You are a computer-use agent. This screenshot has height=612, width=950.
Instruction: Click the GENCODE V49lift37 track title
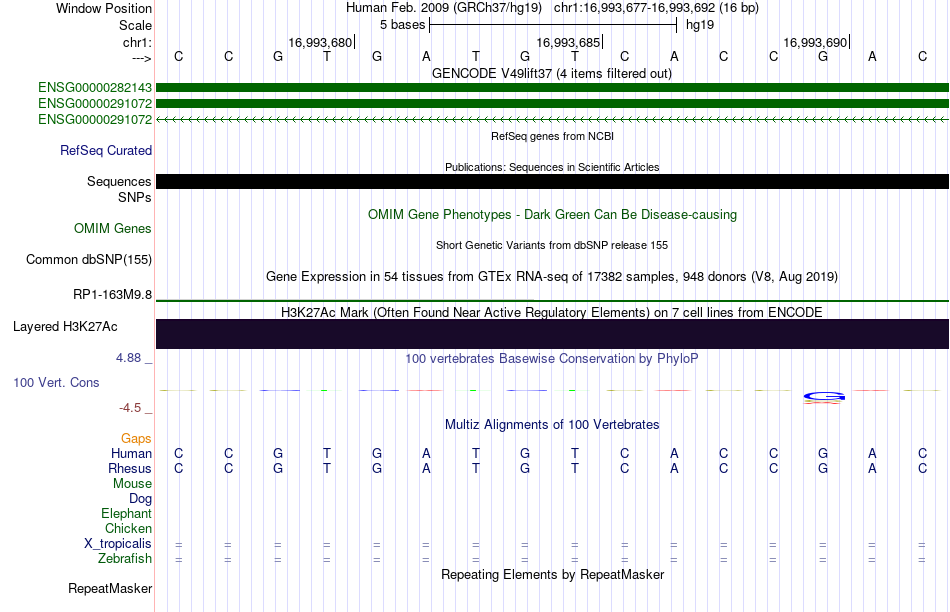(552, 73)
